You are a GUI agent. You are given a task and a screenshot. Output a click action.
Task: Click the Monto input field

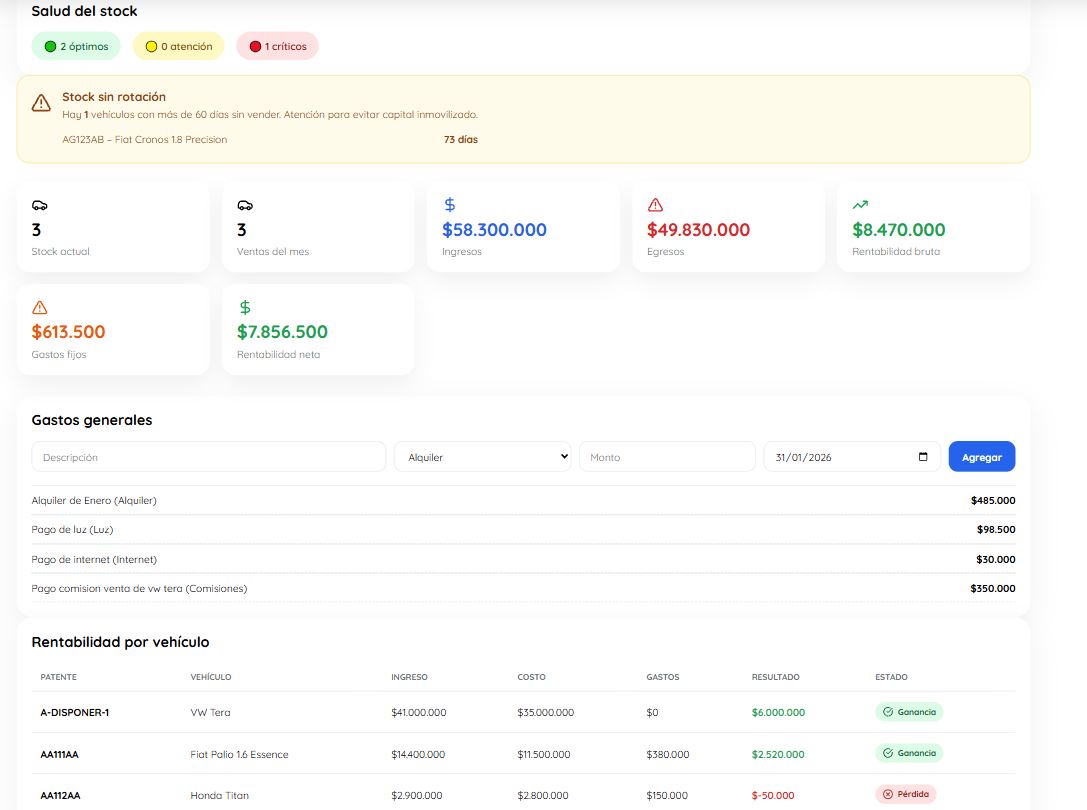[x=667, y=456]
